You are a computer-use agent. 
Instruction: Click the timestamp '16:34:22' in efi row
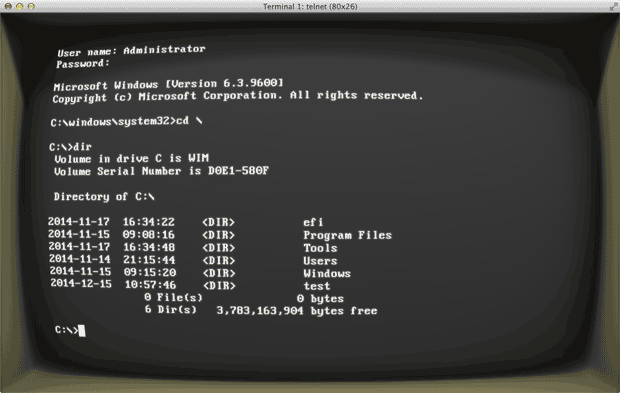point(148,222)
